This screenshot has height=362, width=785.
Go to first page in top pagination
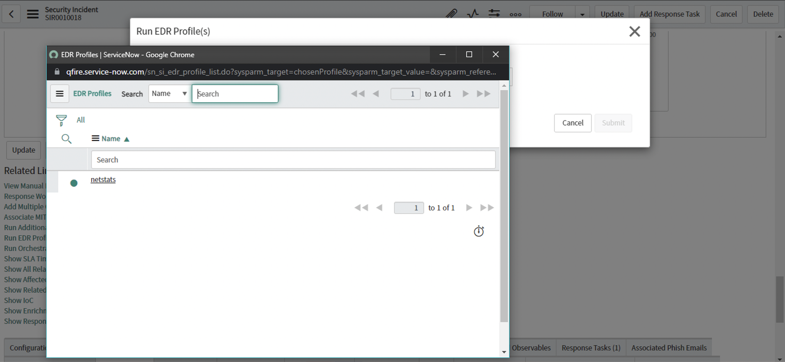tap(357, 94)
